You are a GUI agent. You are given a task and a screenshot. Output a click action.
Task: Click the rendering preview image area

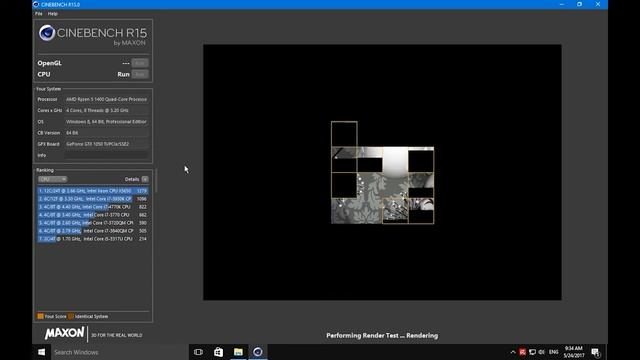(x=382, y=172)
